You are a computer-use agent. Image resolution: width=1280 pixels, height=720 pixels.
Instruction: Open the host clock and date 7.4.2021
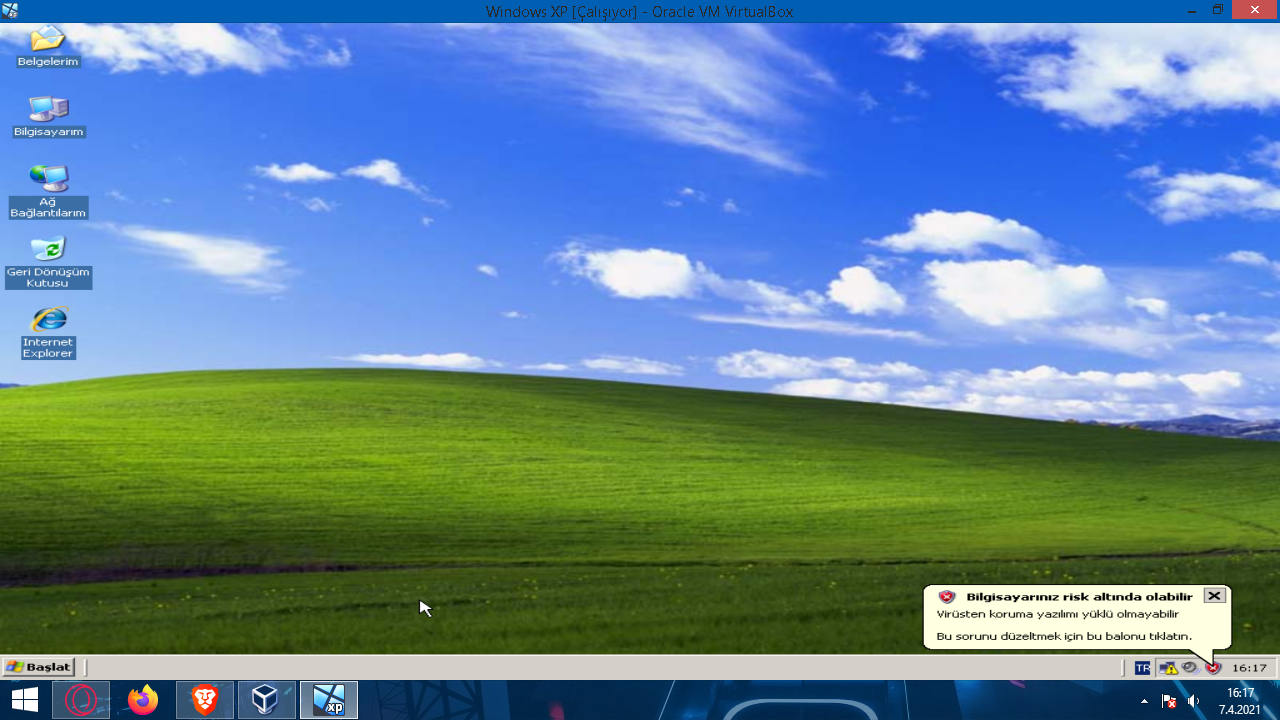(x=1239, y=701)
